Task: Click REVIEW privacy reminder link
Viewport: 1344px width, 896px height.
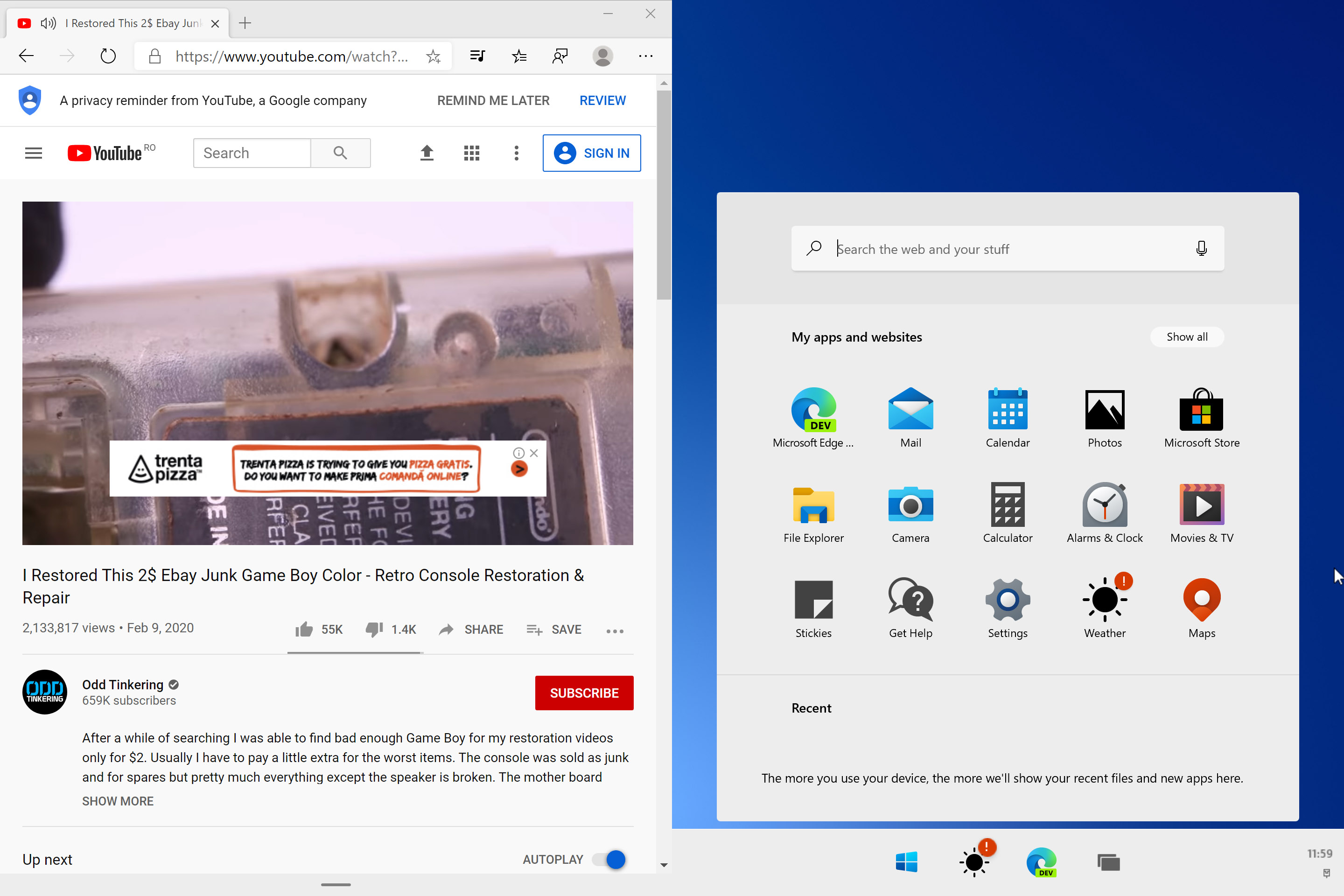Action: pyautogui.click(x=601, y=100)
